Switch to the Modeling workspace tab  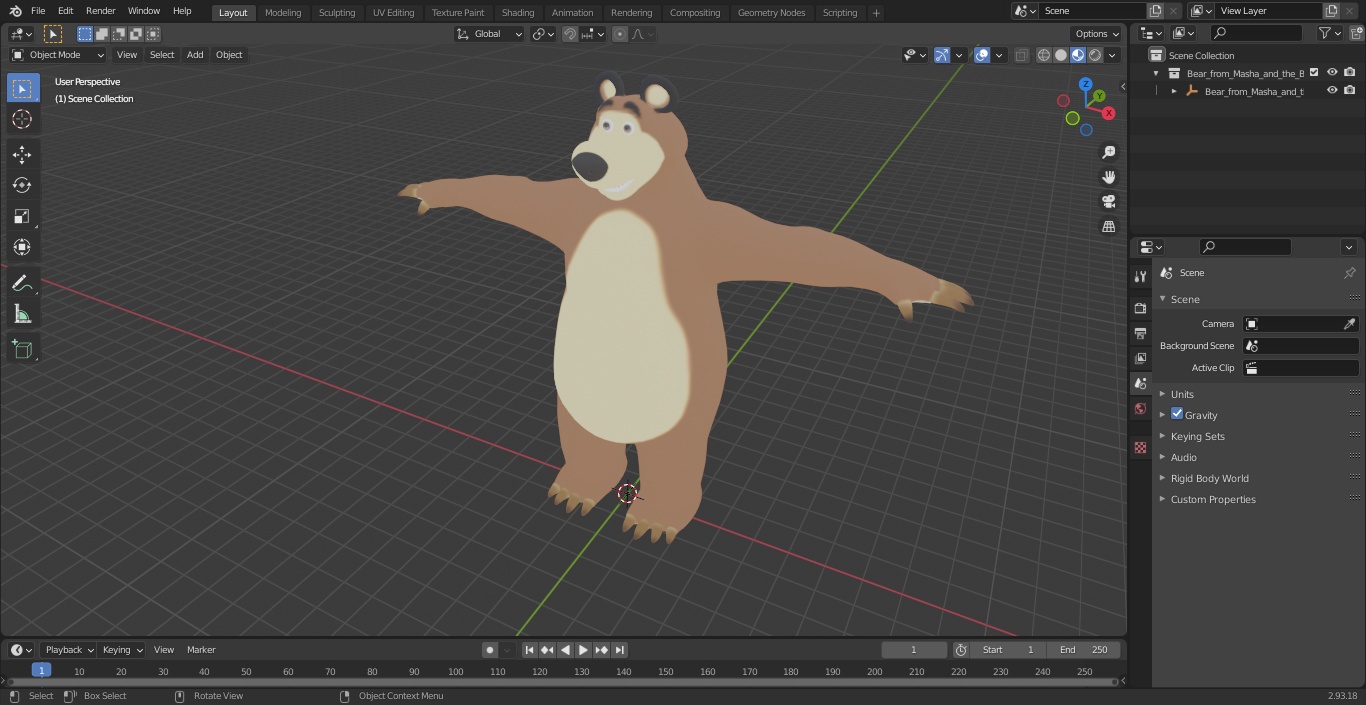pos(283,13)
